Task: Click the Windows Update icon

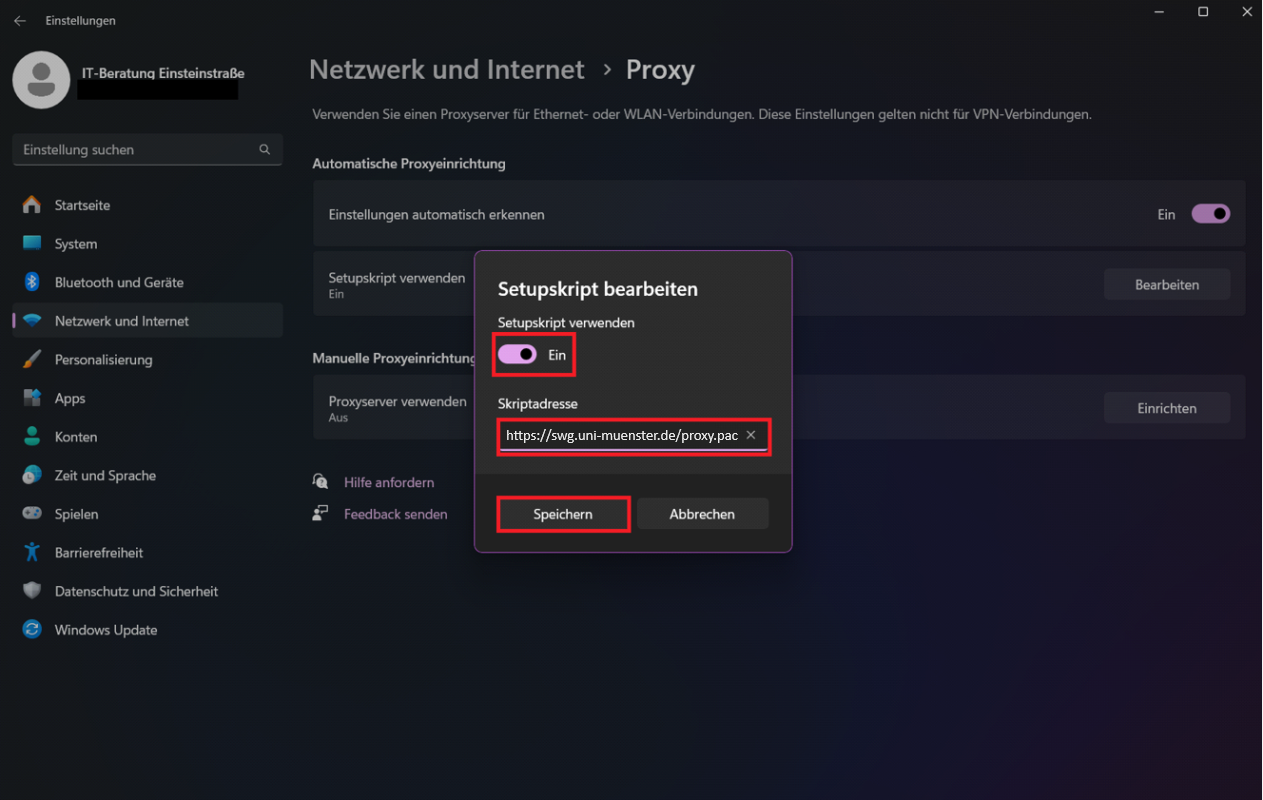Action: point(33,630)
